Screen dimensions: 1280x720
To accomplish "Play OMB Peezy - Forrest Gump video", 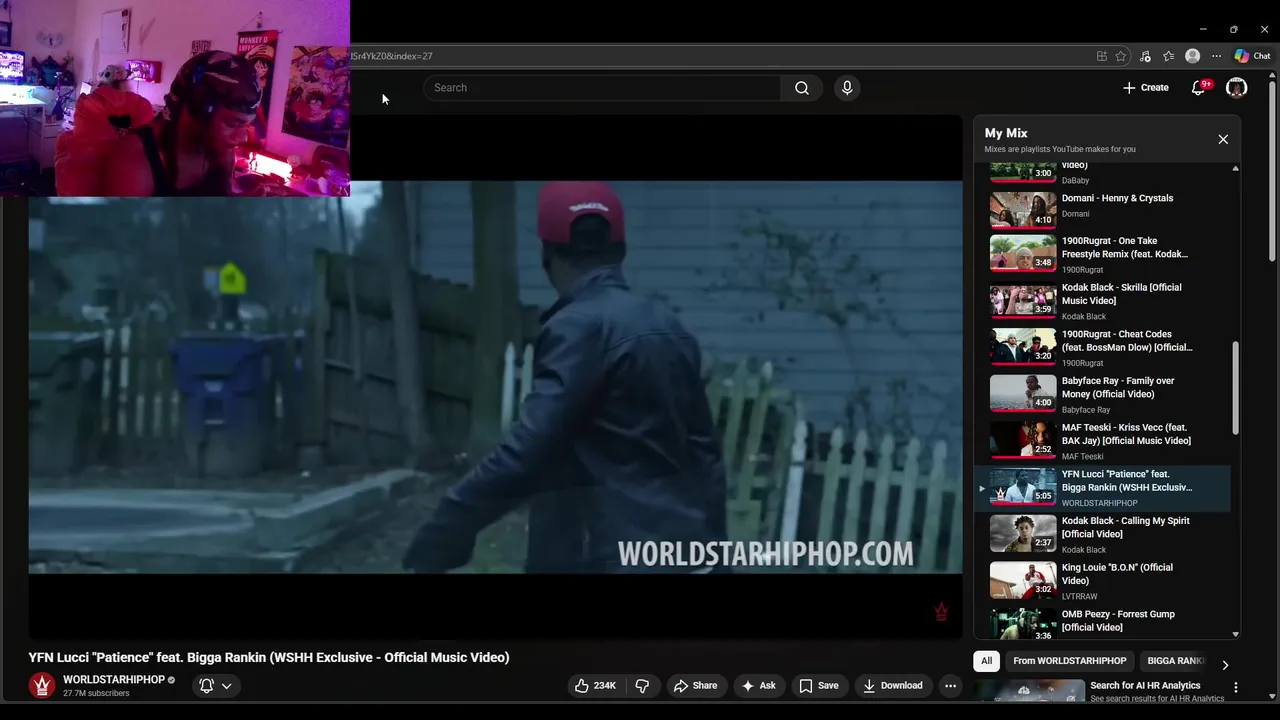I will 1102,623.
